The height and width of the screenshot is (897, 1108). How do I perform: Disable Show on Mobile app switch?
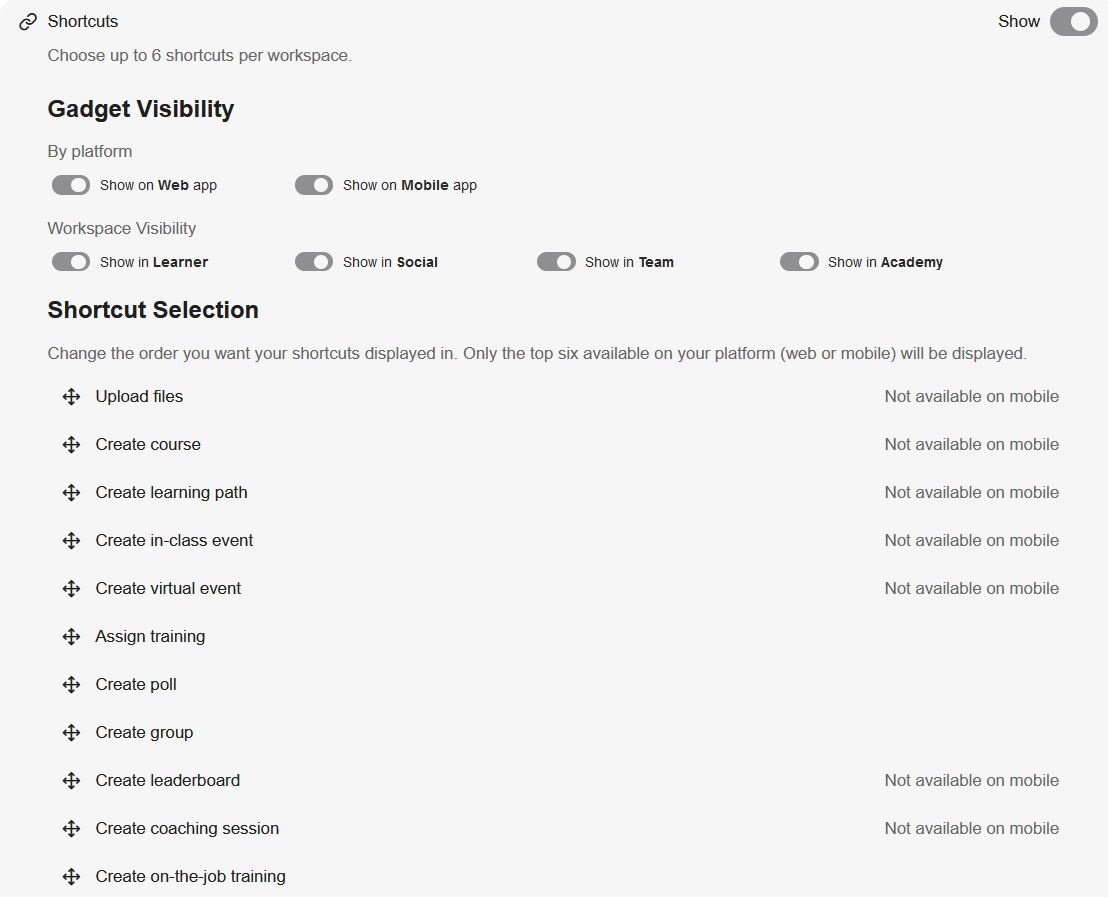pyautogui.click(x=314, y=185)
